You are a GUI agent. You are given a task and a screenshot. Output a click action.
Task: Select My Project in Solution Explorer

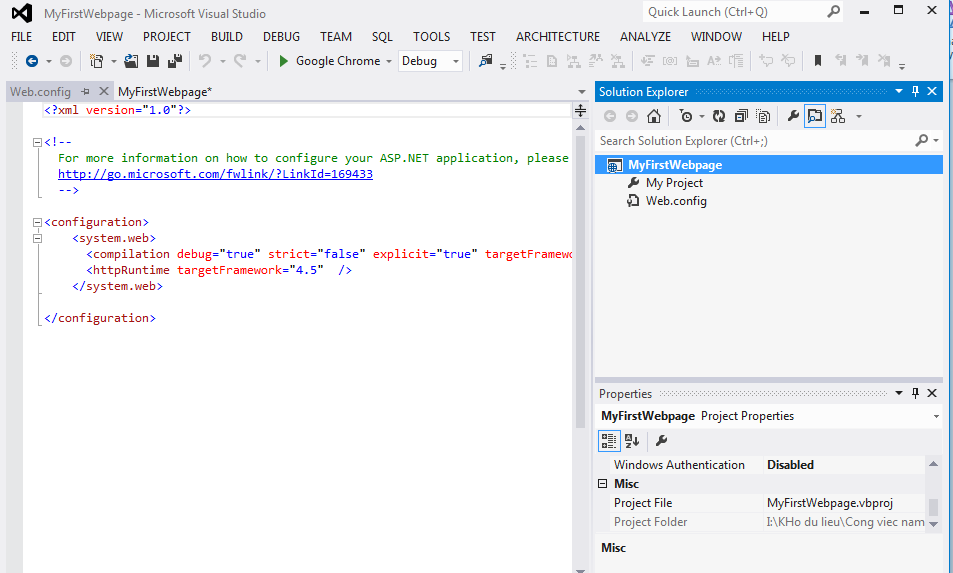coord(674,183)
